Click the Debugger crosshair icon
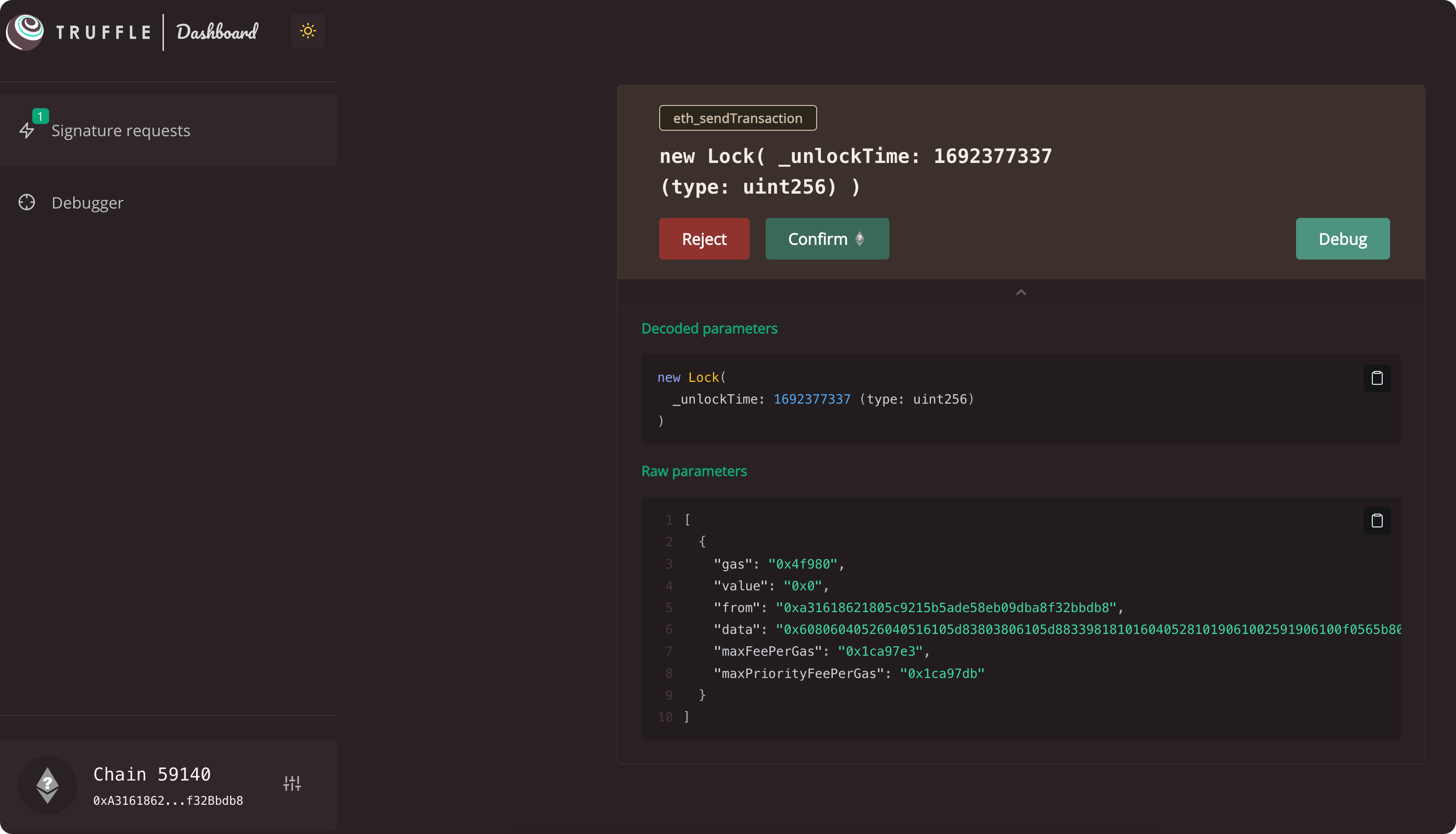 [27, 203]
